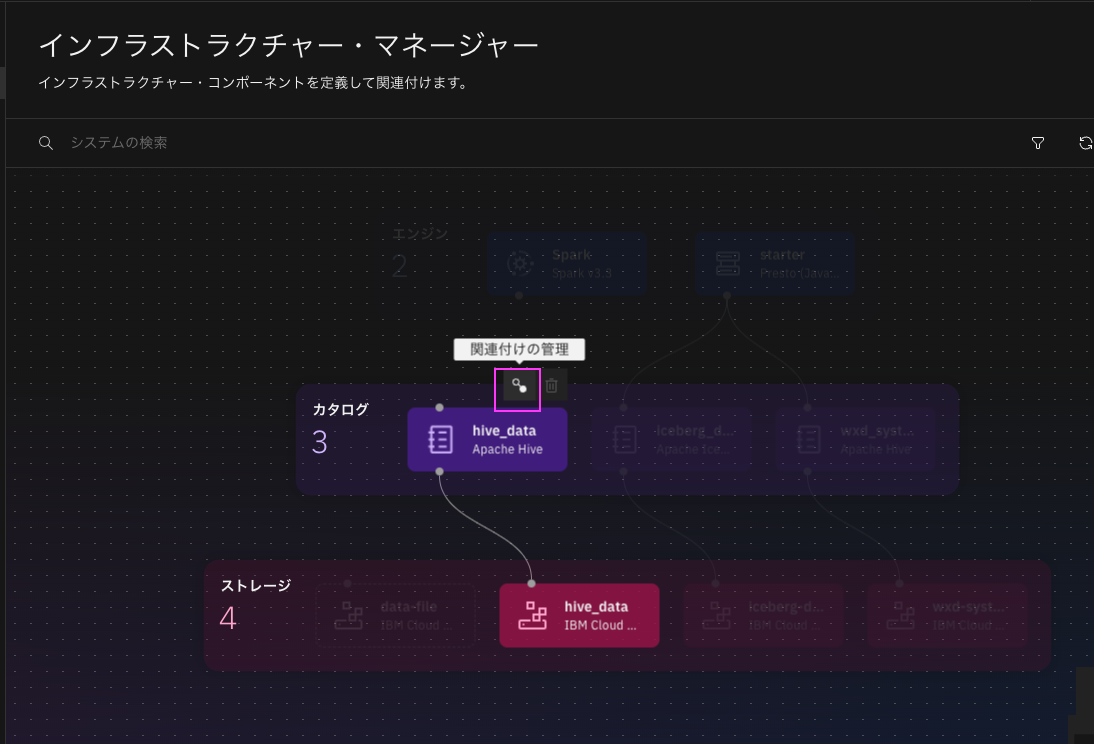The height and width of the screenshot is (744, 1094).
Task: Click the storage icon on data-file card
Action: (x=349, y=616)
